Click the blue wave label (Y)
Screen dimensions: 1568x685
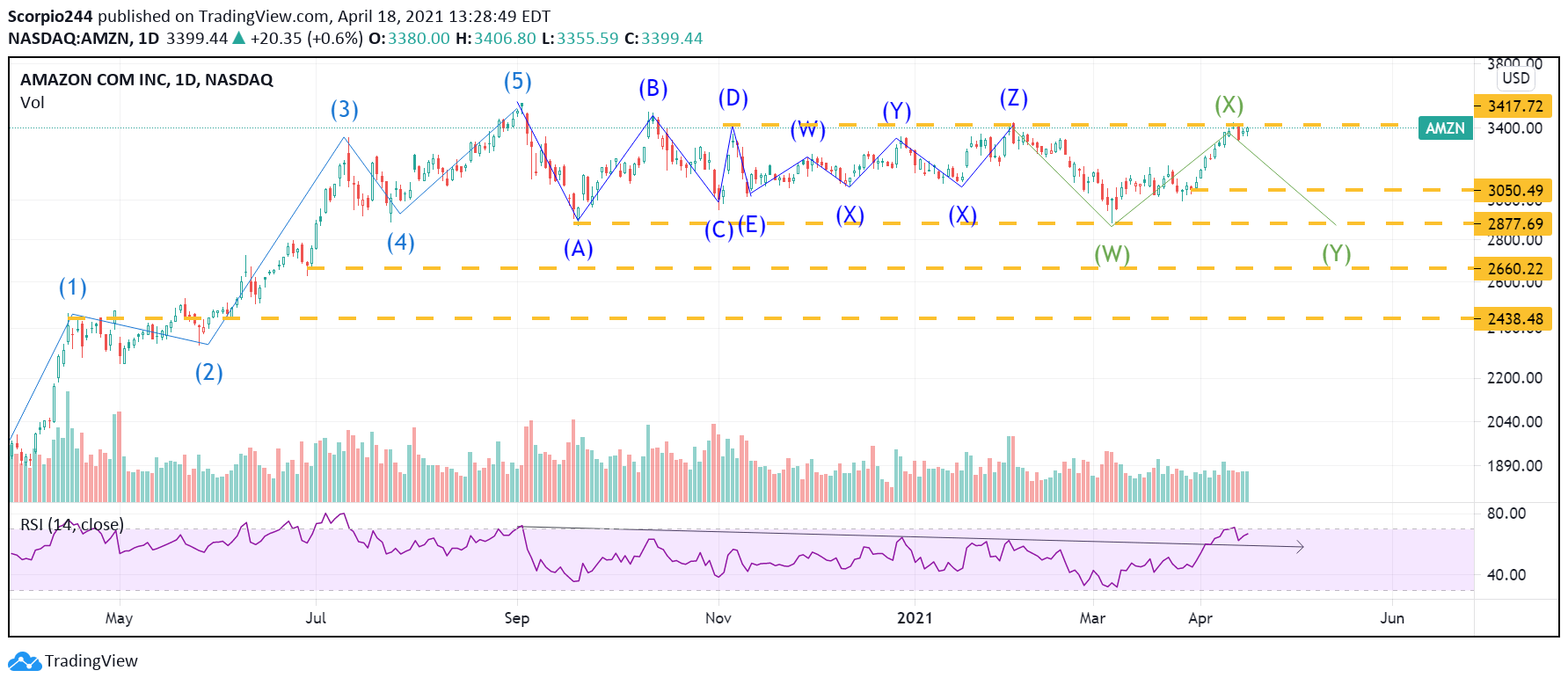coord(897,112)
